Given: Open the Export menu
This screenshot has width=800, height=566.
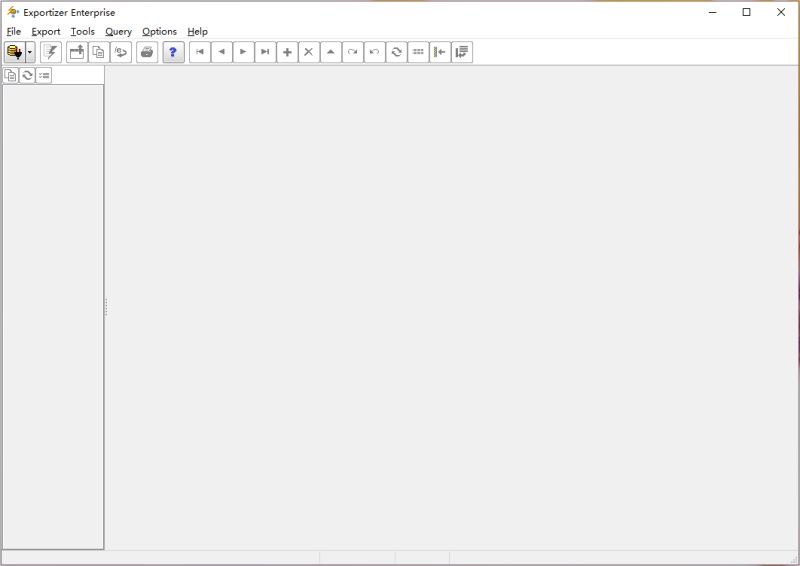Looking at the screenshot, I should 46,32.
